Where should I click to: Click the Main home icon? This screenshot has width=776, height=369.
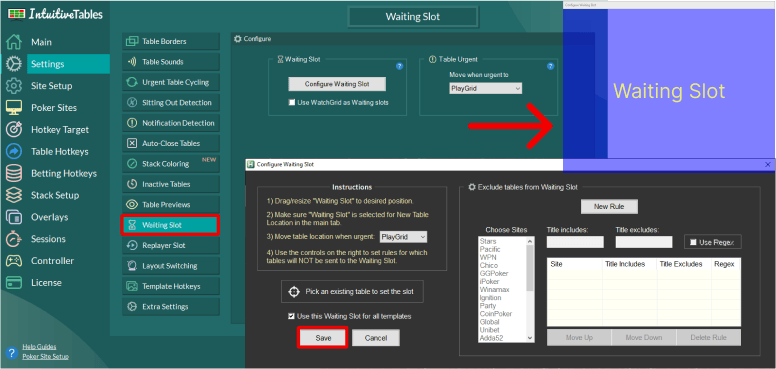[13, 42]
